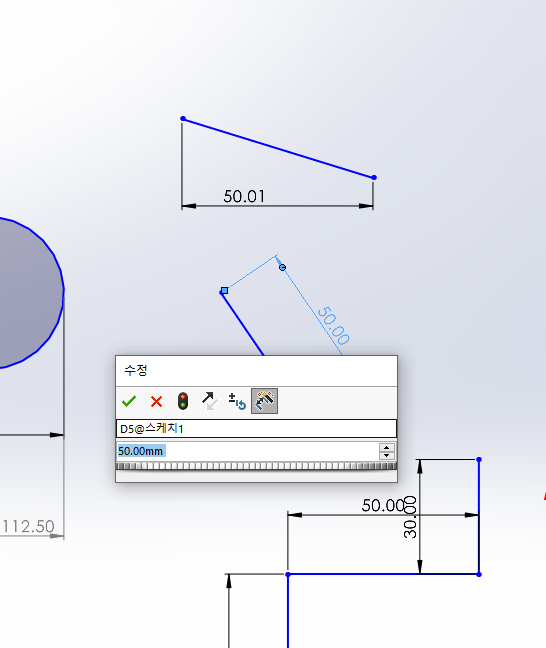The width and height of the screenshot is (546, 648).
Task: Select the vertical 30.00 dimension text
Action: pyautogui.click(x=410, y=517)
